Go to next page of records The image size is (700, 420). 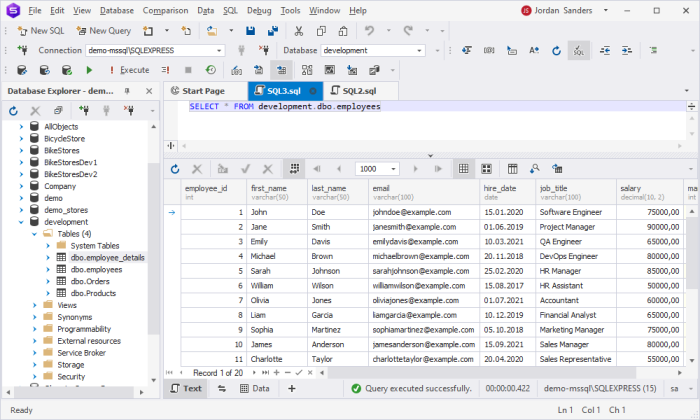point(414,169)
